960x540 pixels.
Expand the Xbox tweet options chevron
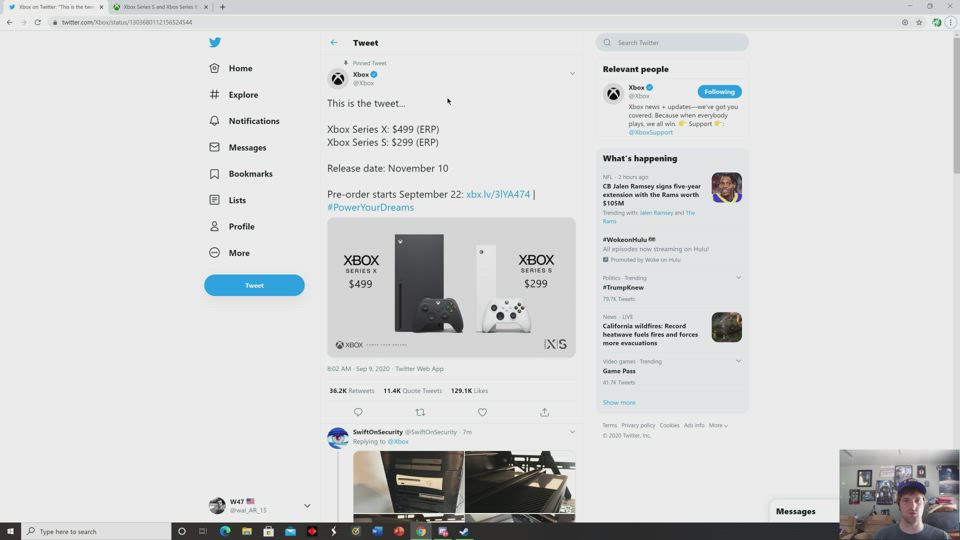[x=572, y=74]
